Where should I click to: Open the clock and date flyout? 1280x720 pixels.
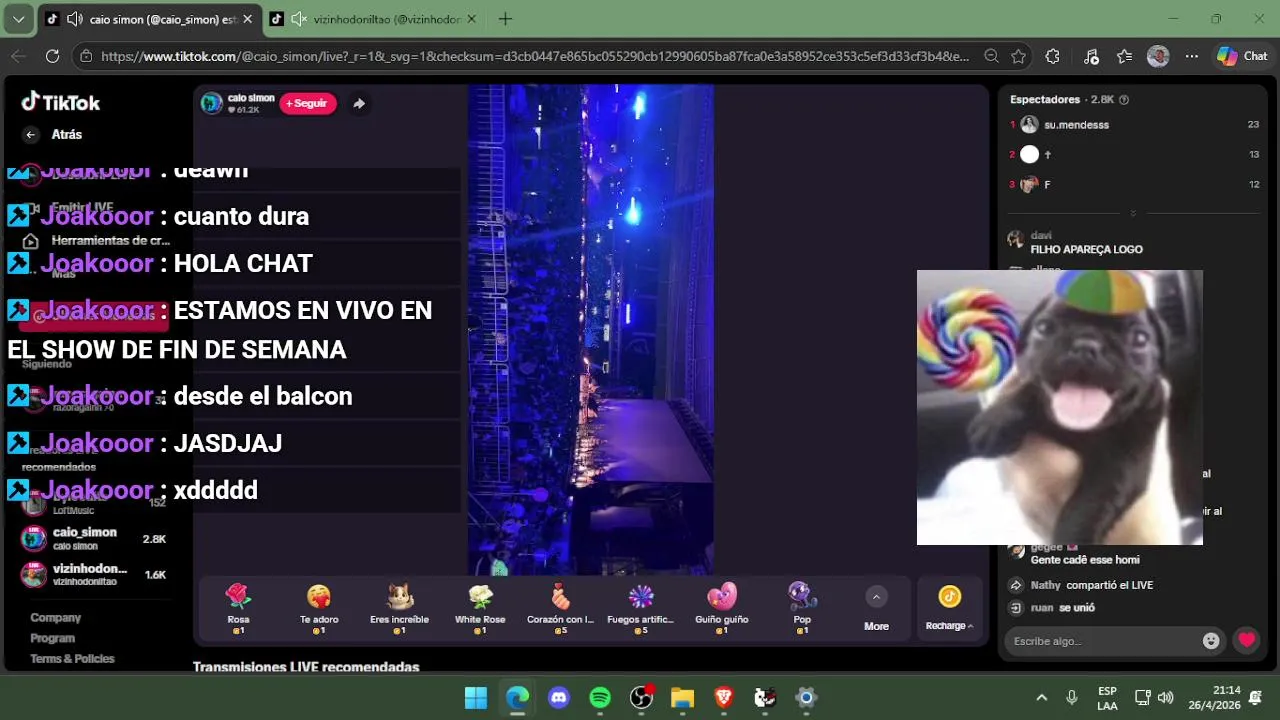click(x=1214, y=698)
